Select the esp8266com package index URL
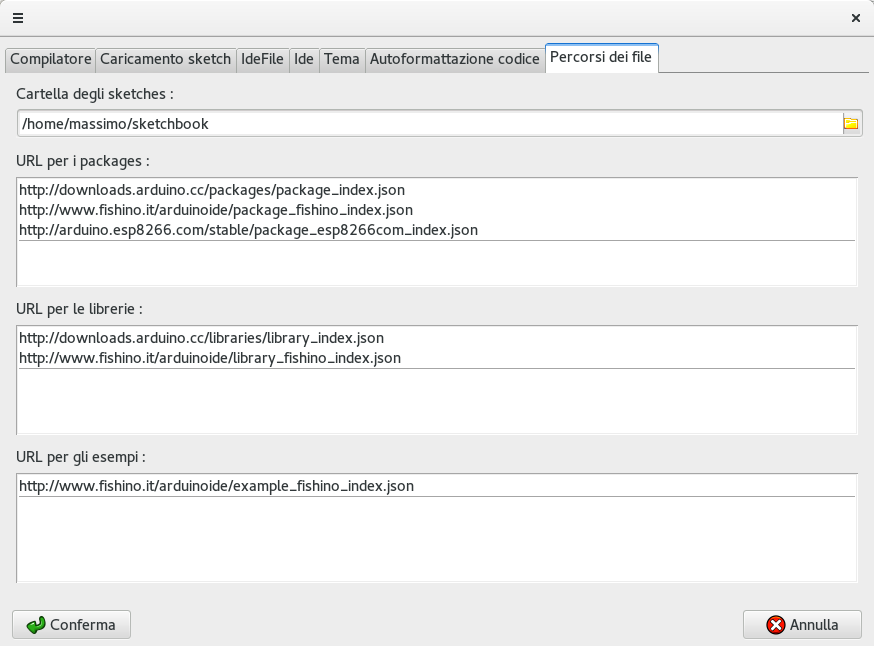874x646 pixels. point(248,230)
